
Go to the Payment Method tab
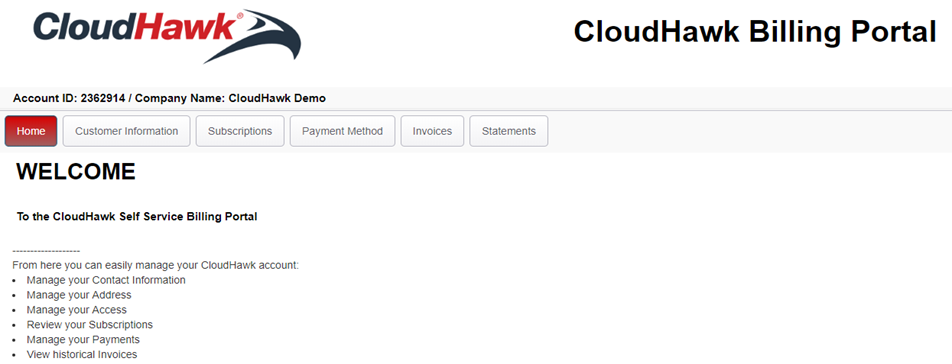point(342,131)
